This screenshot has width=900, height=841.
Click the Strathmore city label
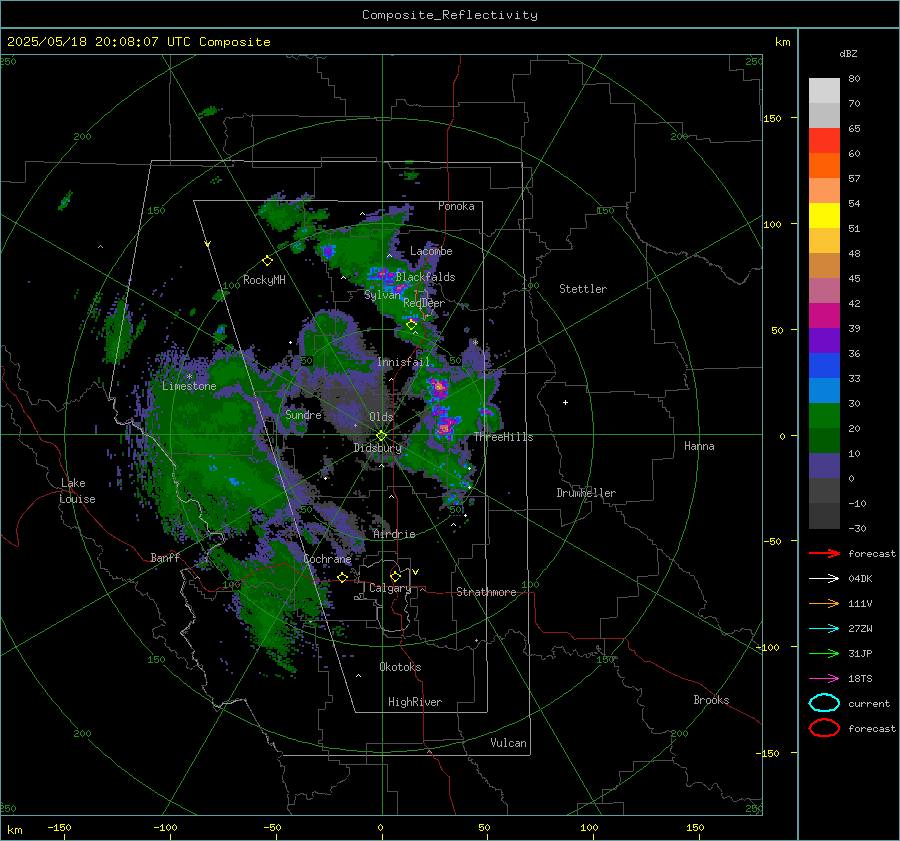coord(486,592)
